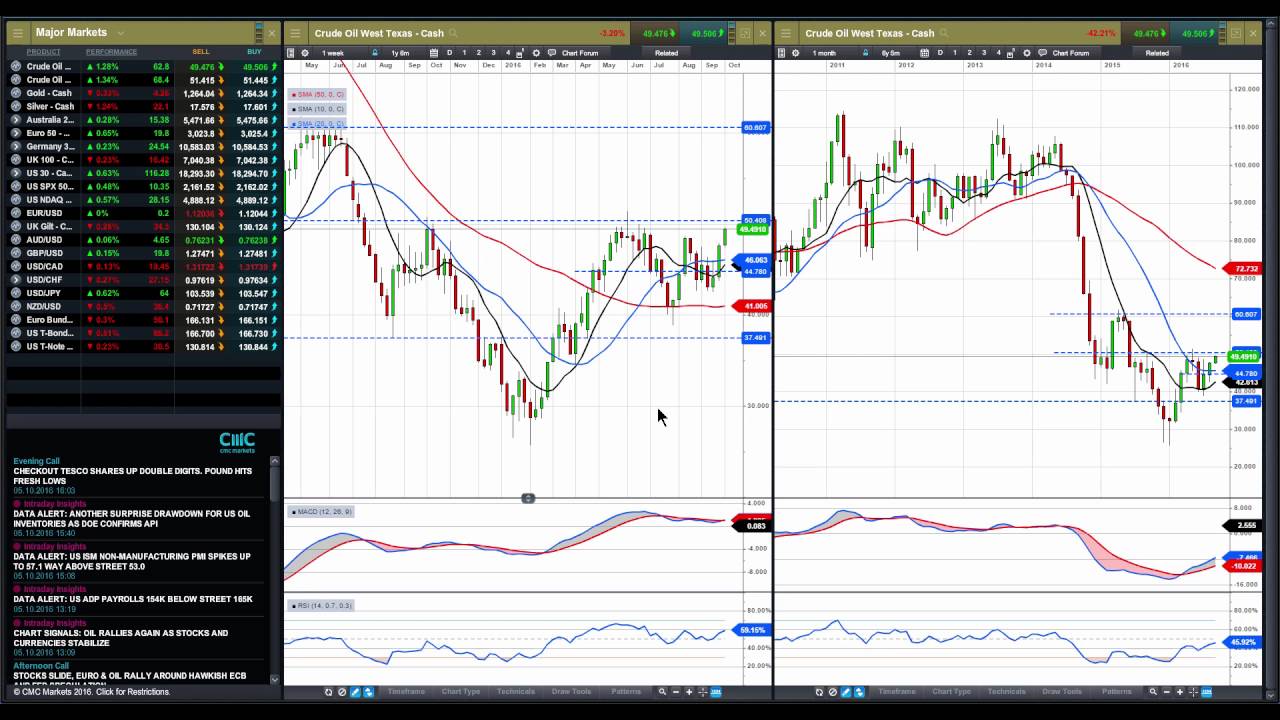1280x720 pixels.
Task: Click search icon beside right chart title
Action: (x=943, y=33)
